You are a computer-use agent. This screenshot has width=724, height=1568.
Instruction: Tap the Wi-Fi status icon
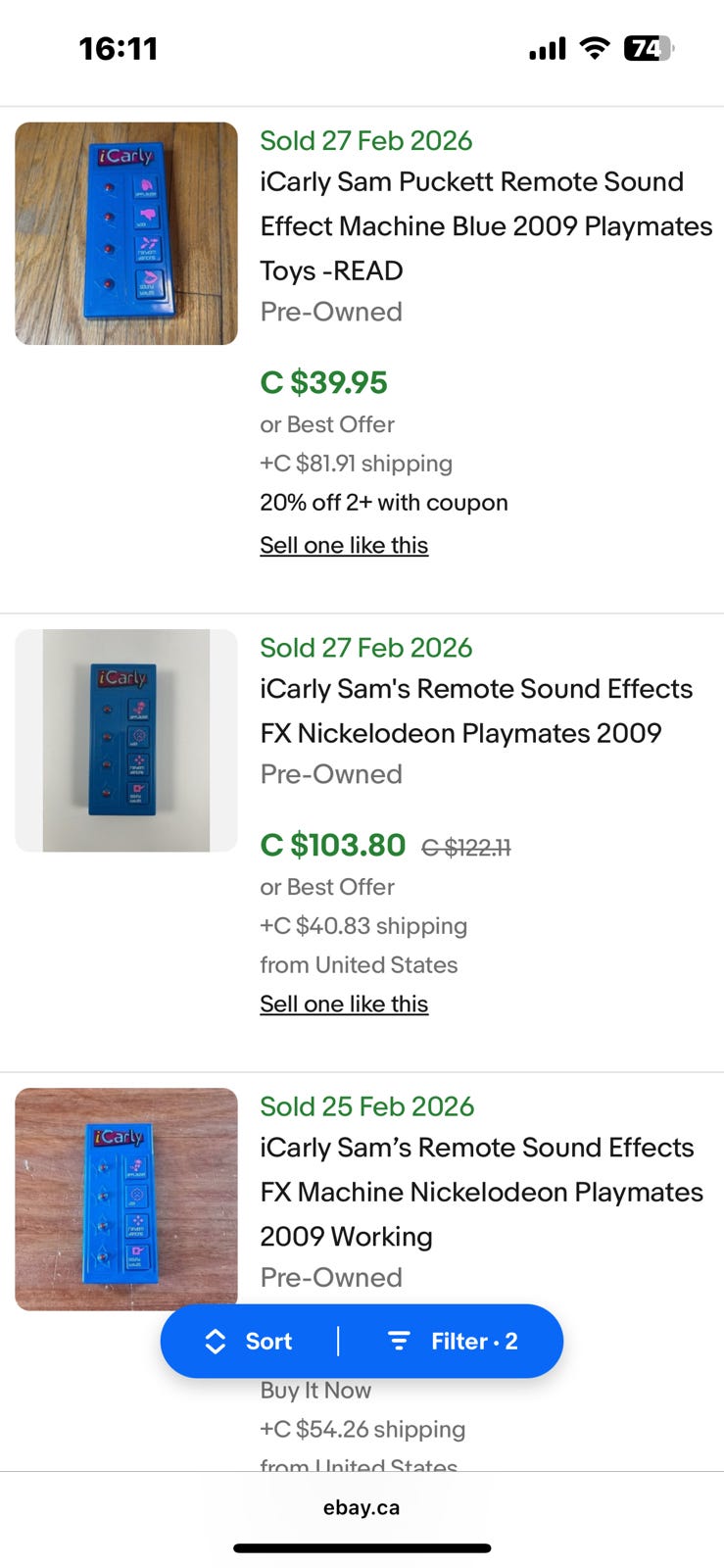[x=594, y=48]
